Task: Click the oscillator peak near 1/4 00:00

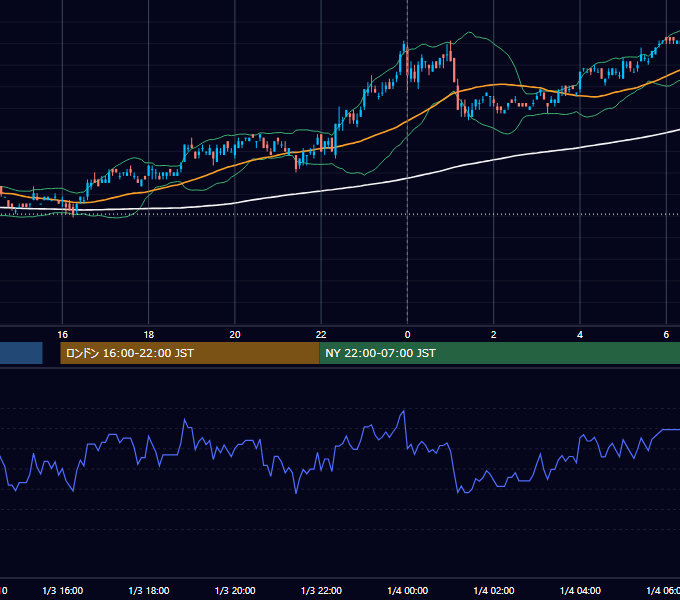Action: coord(404,411)
